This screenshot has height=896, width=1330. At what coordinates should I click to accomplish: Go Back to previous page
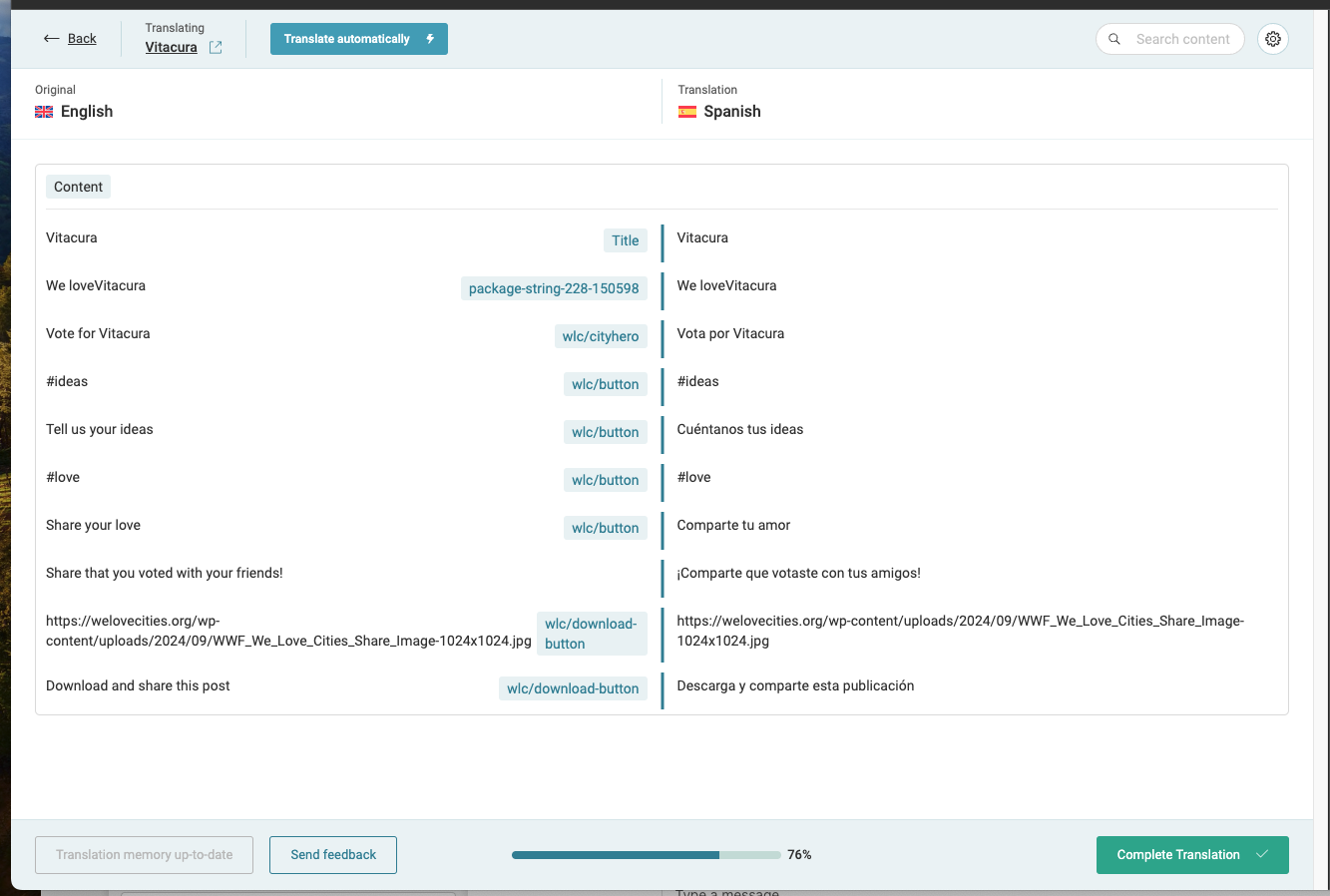click(82, 39)
